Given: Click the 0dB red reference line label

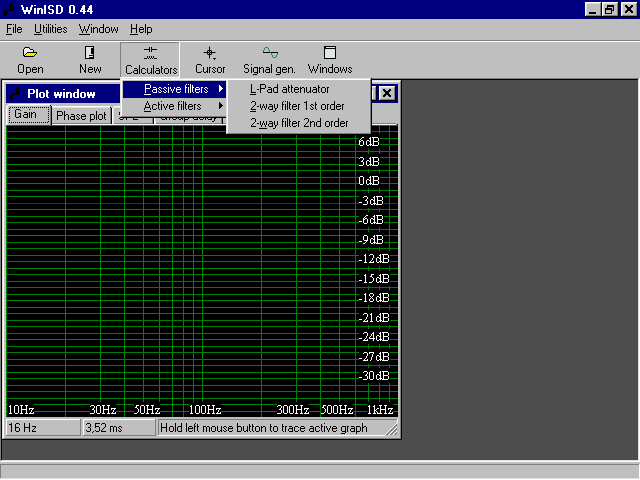Looking at the screenshot, I should click(369, 181).
